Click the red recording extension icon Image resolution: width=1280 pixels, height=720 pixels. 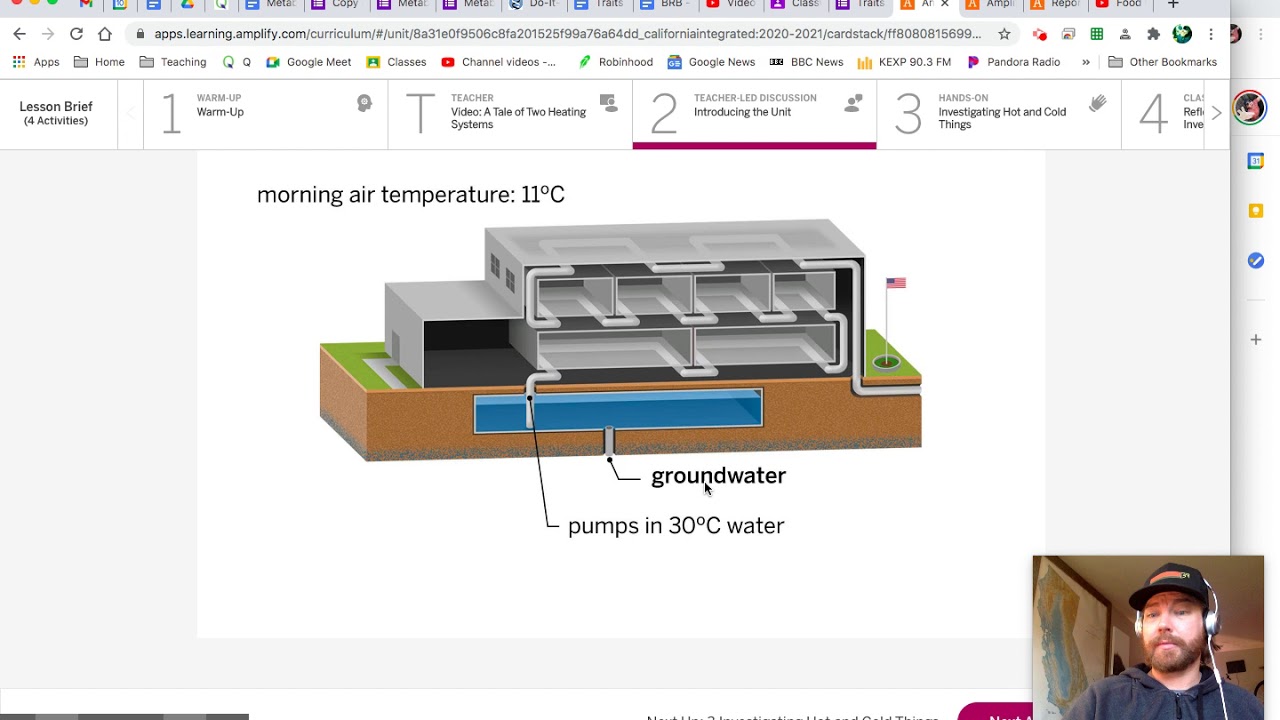pyautogui.click(x=1040, y=34)
